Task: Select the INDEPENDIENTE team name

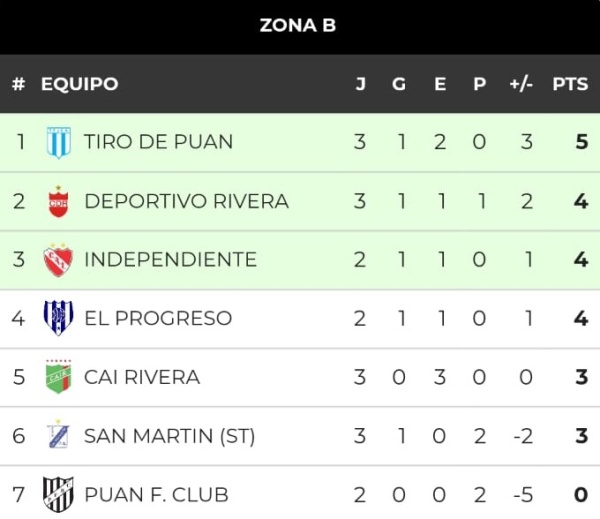Action: coord(170,260)
